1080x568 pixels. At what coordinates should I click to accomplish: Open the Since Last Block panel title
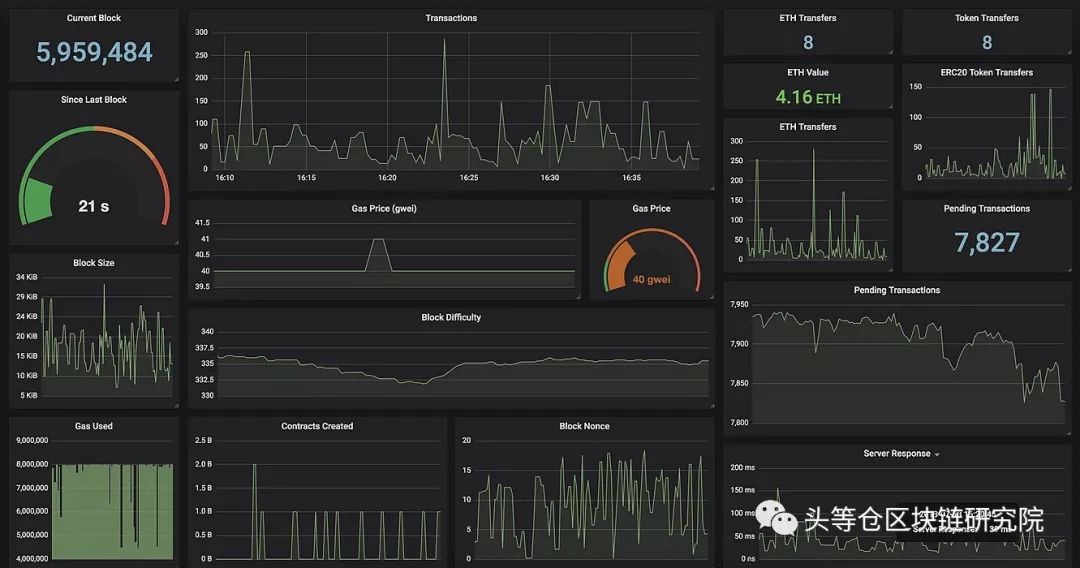[x=94, y=100]
